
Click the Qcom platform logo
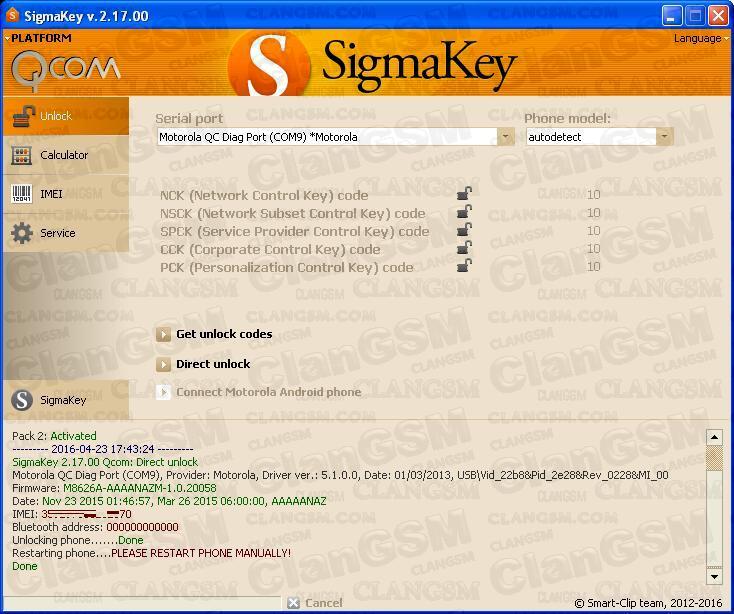[x=65, y=70]
